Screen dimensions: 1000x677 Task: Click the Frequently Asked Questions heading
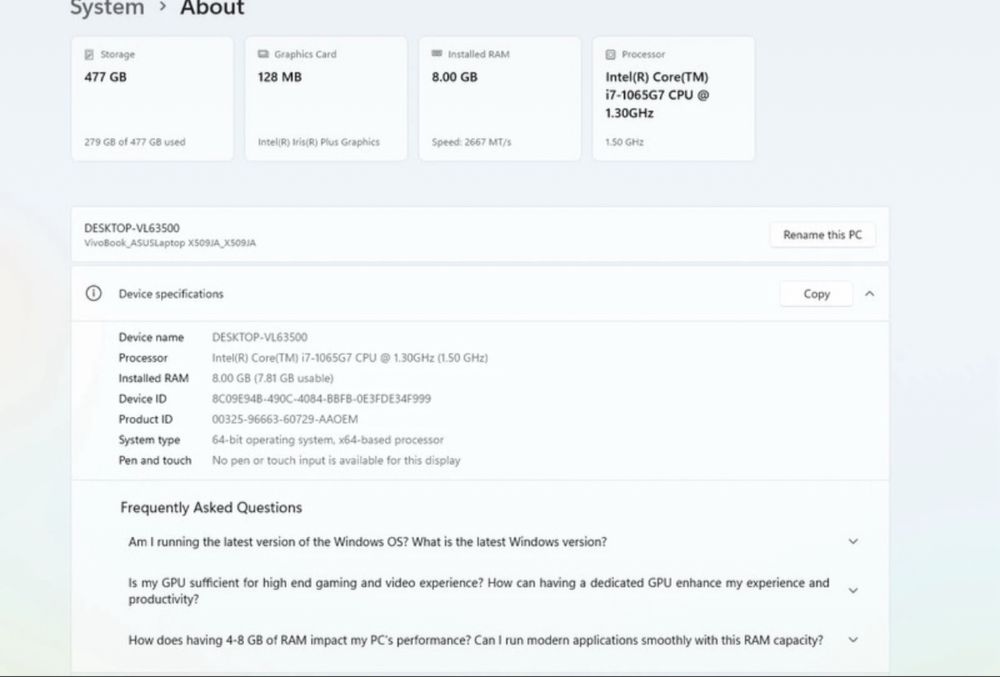tap(211, 508)
